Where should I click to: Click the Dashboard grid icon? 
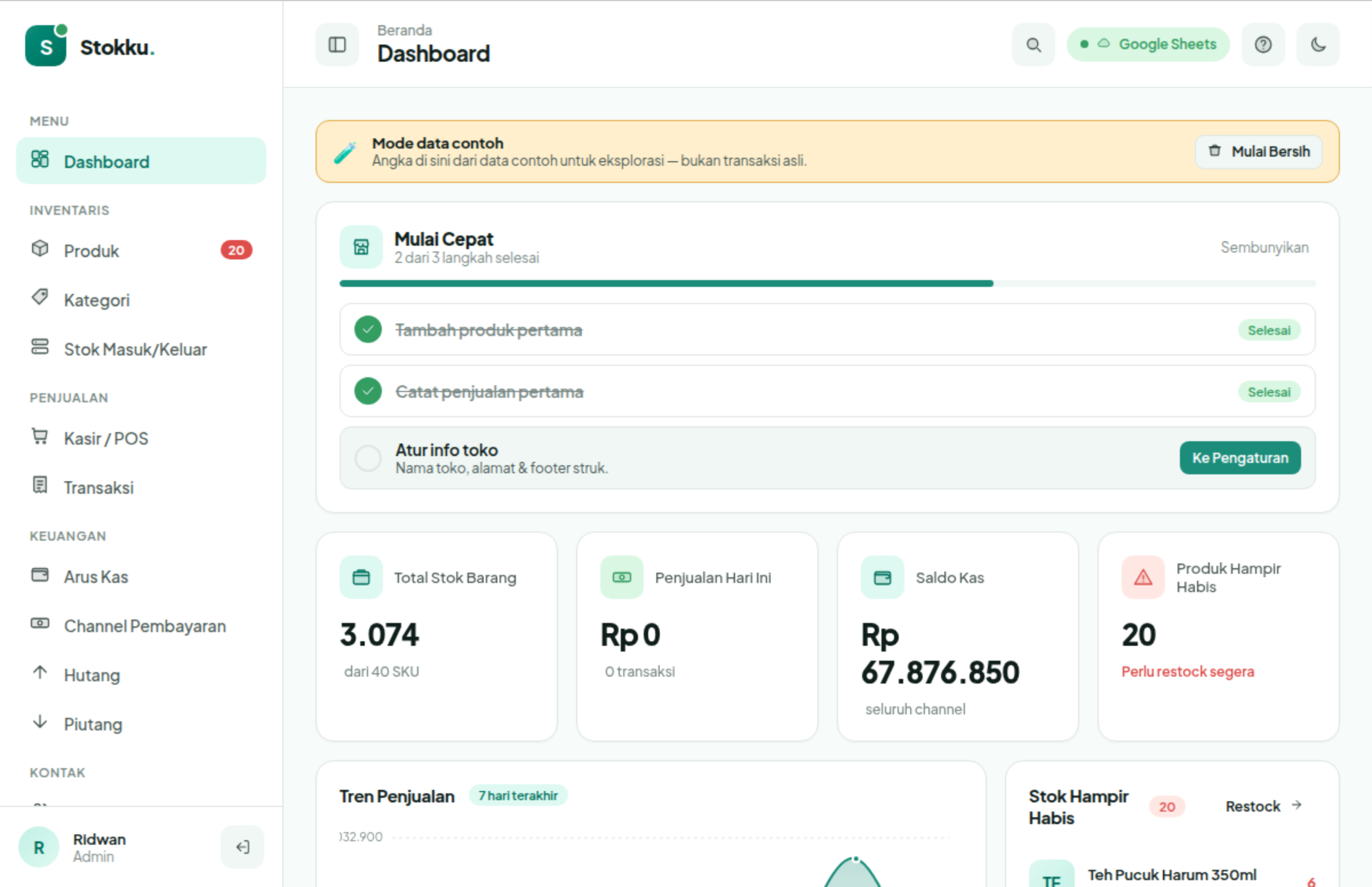40,159
